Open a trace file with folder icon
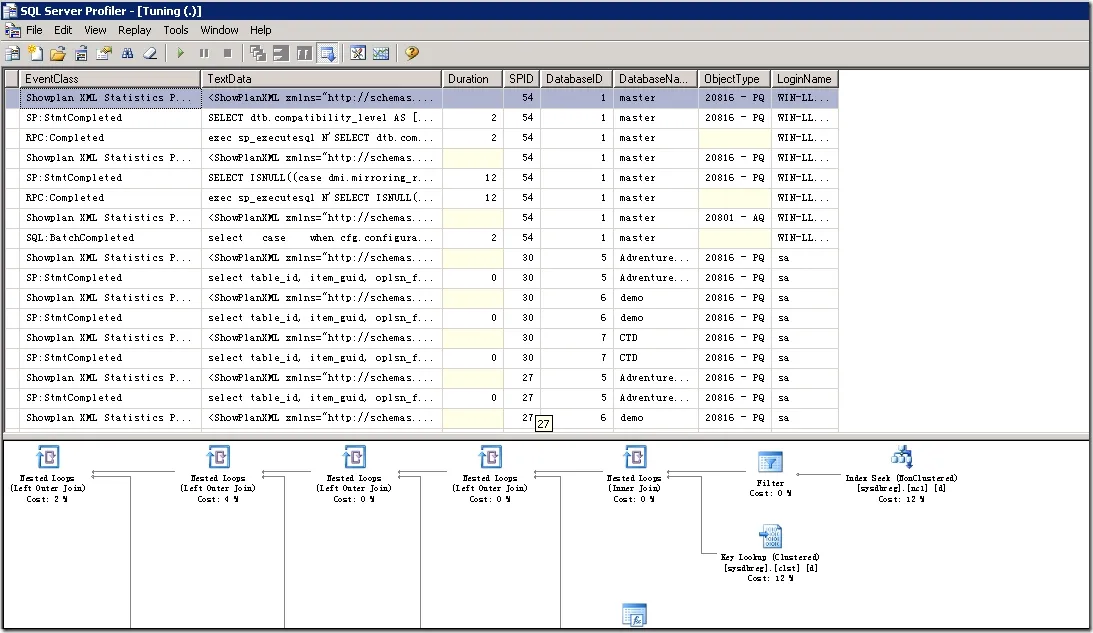1093x633 pixels. 58,53
